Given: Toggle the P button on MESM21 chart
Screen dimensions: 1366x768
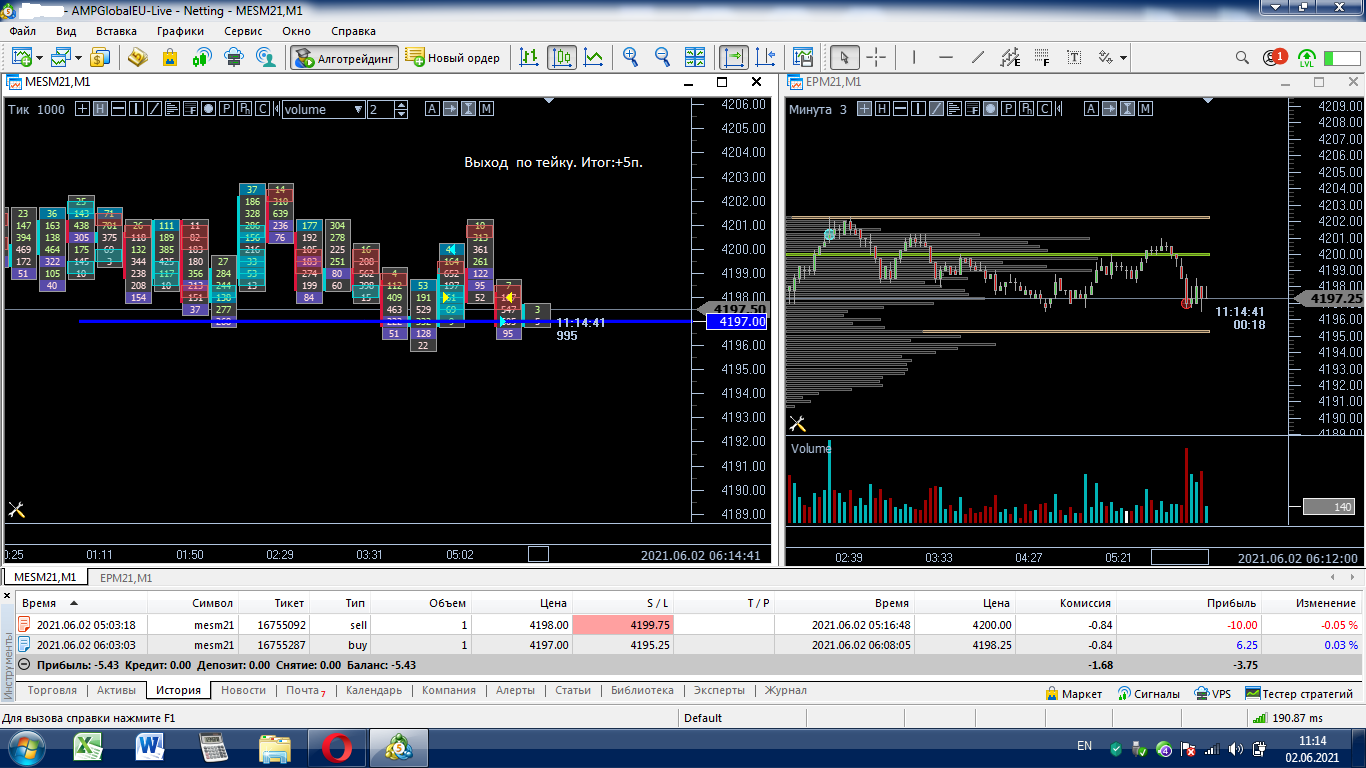Looking at the screenshot, I should [227, 109].
